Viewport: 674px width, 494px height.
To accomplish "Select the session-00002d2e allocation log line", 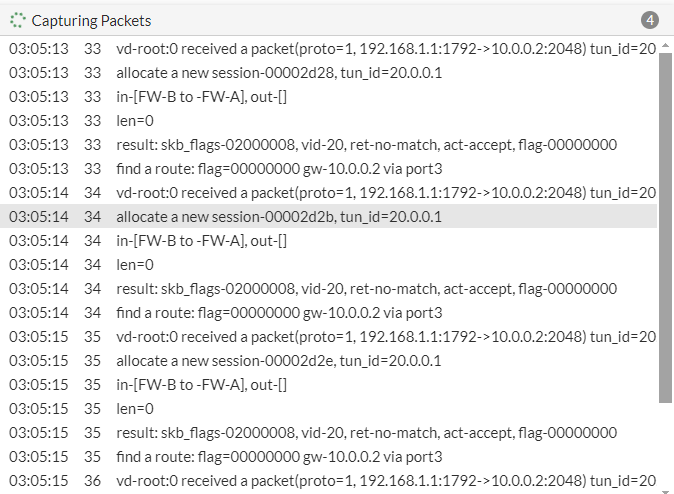I will click(x=278, y=361).
